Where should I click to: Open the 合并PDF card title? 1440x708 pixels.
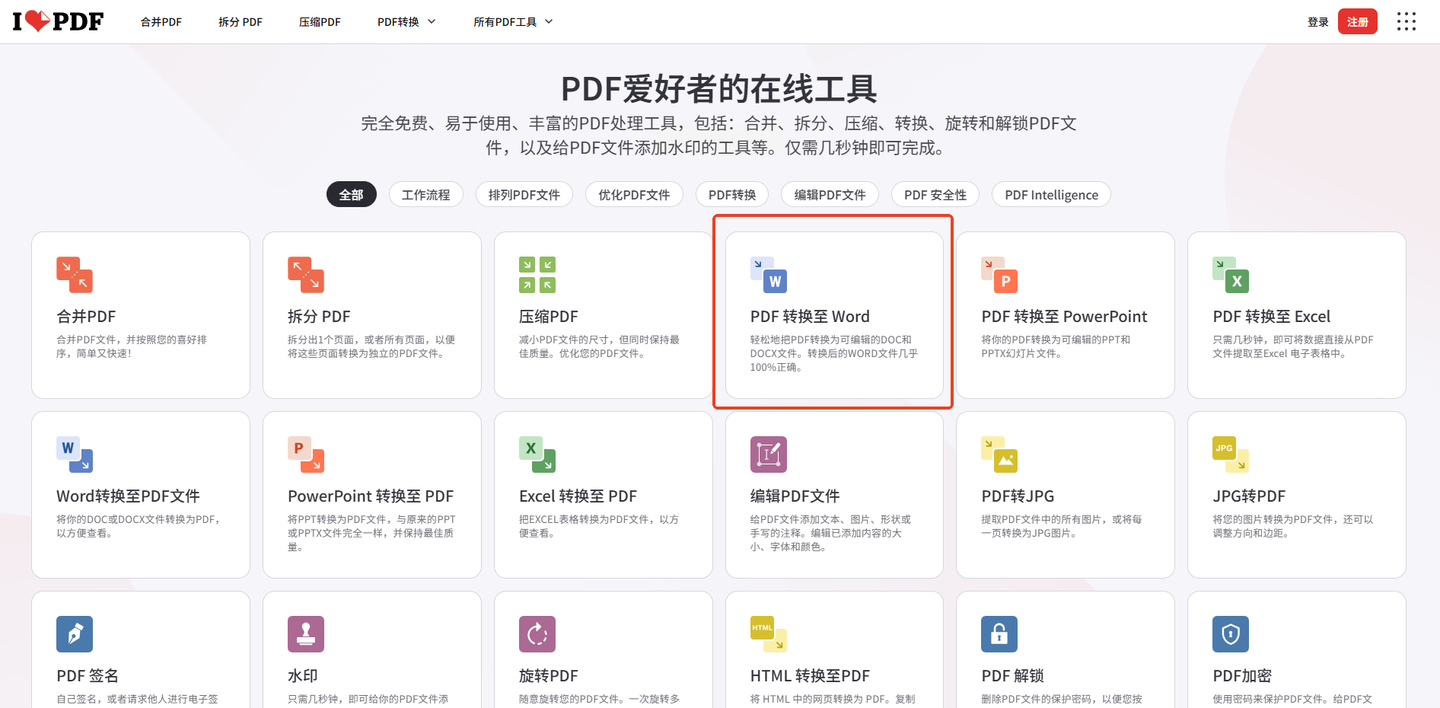(x=87, y=316)
